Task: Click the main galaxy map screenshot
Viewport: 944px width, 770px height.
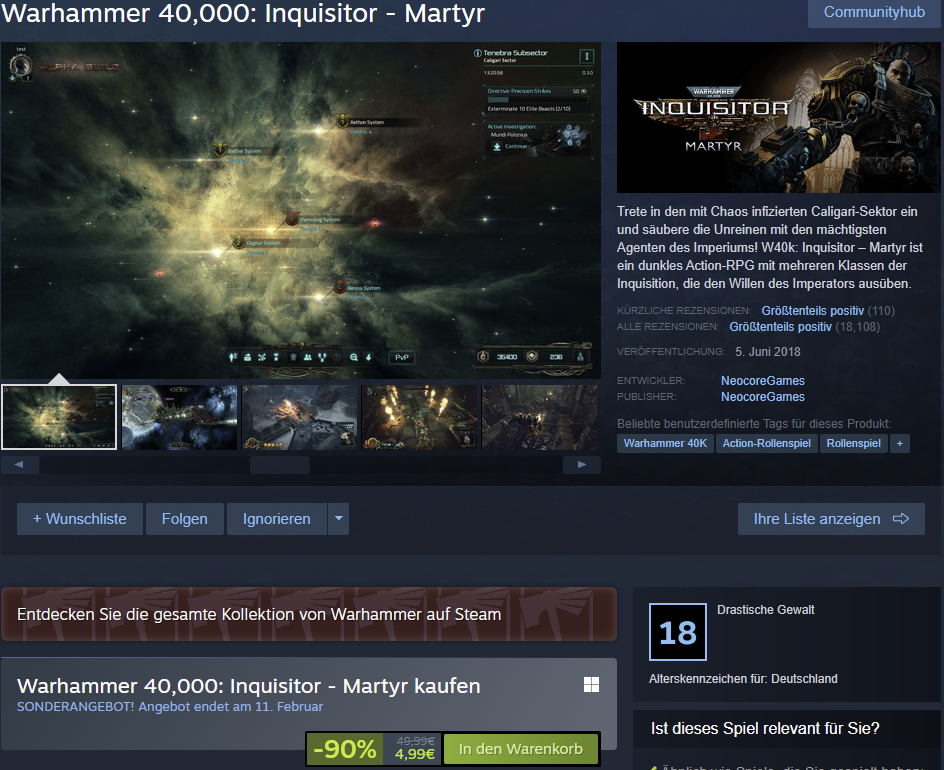Action: pyautogui.click(x=300, y=210)
